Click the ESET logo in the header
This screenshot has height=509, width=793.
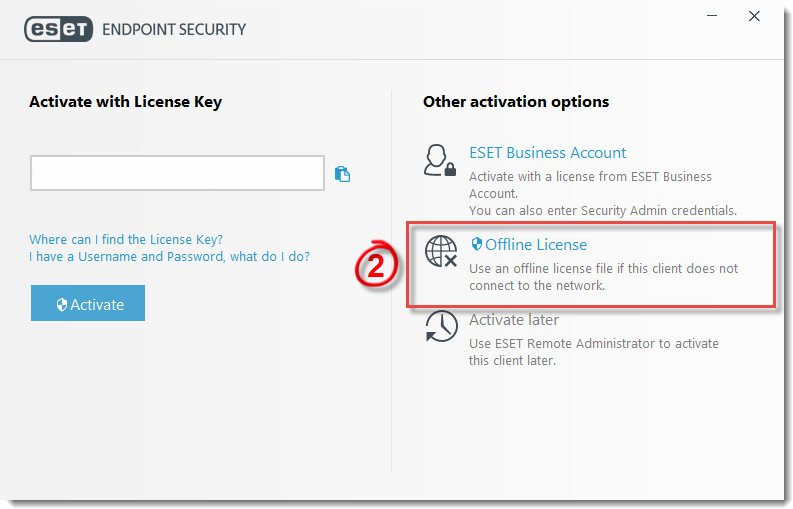(x=59, y=29)
